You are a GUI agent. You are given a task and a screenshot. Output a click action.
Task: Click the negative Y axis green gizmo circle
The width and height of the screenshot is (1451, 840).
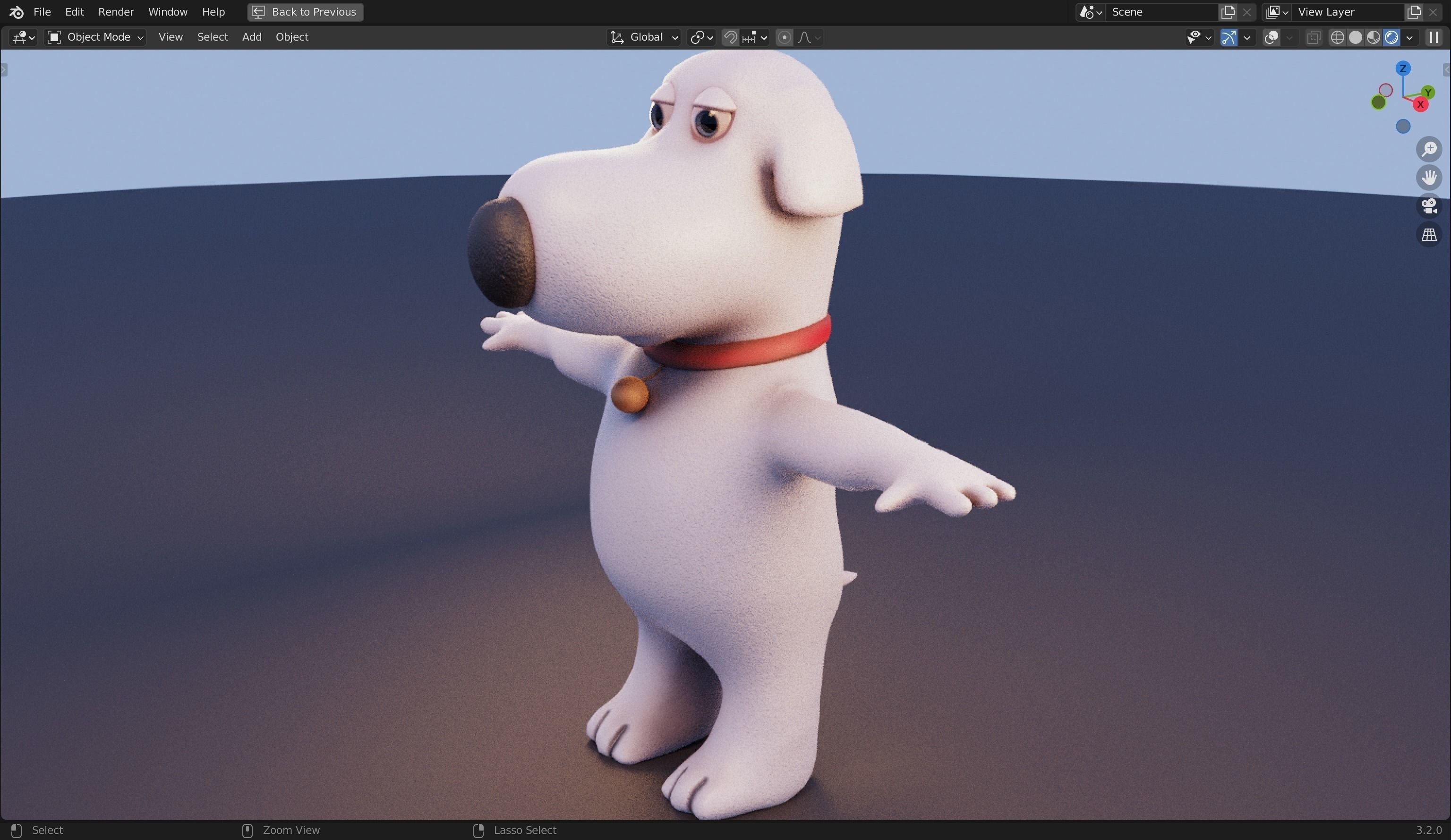point(1378,102)
